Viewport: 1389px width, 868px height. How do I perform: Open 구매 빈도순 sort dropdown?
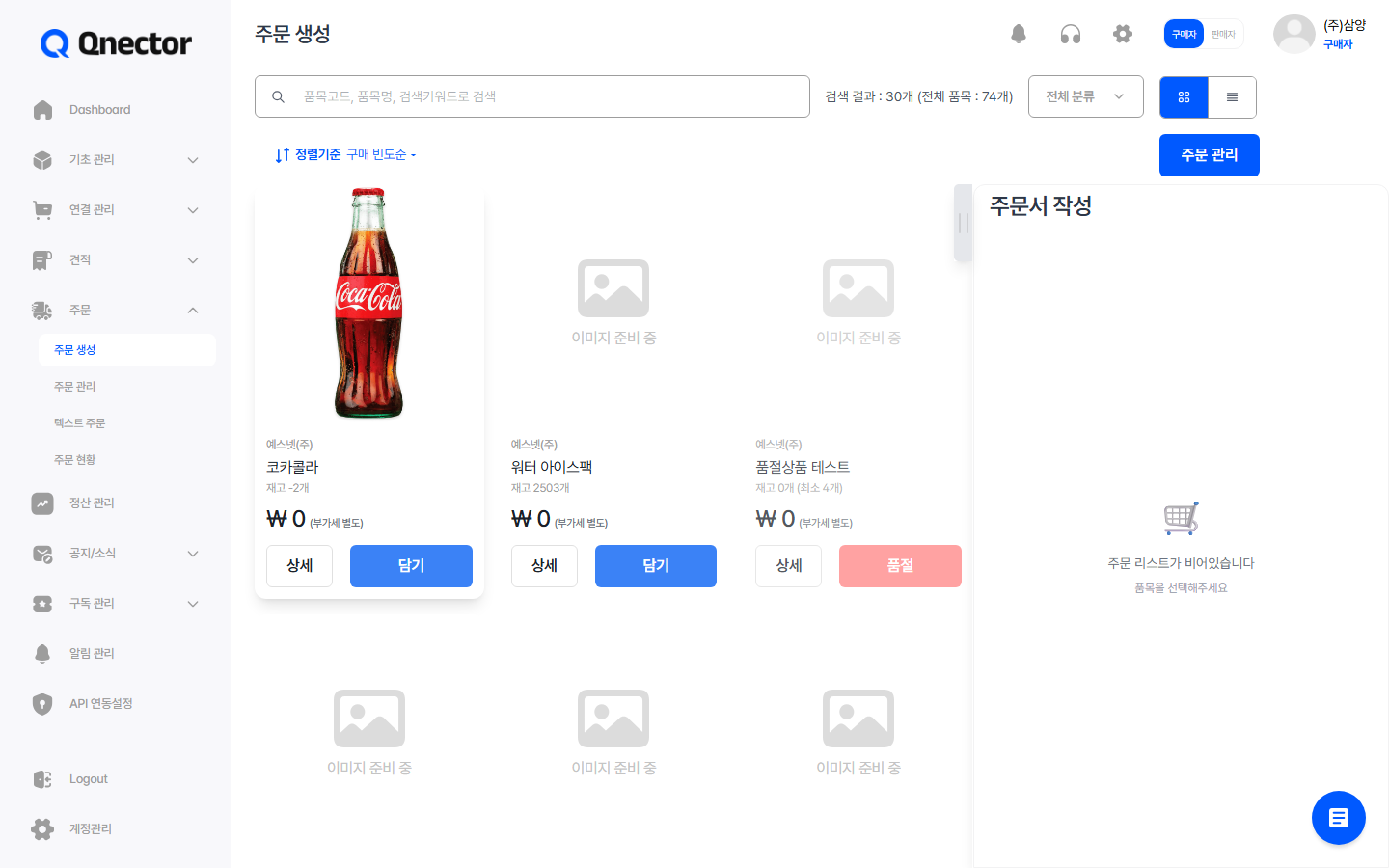381,154
